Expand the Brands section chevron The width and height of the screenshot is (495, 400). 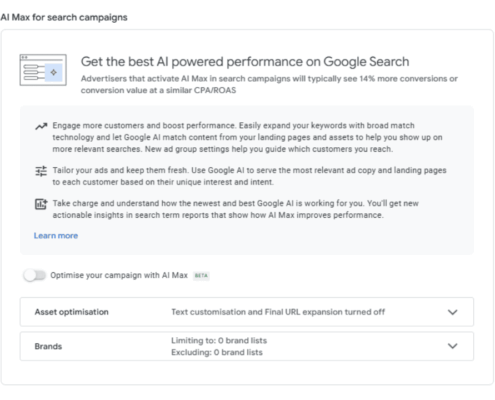coord(452,346)
